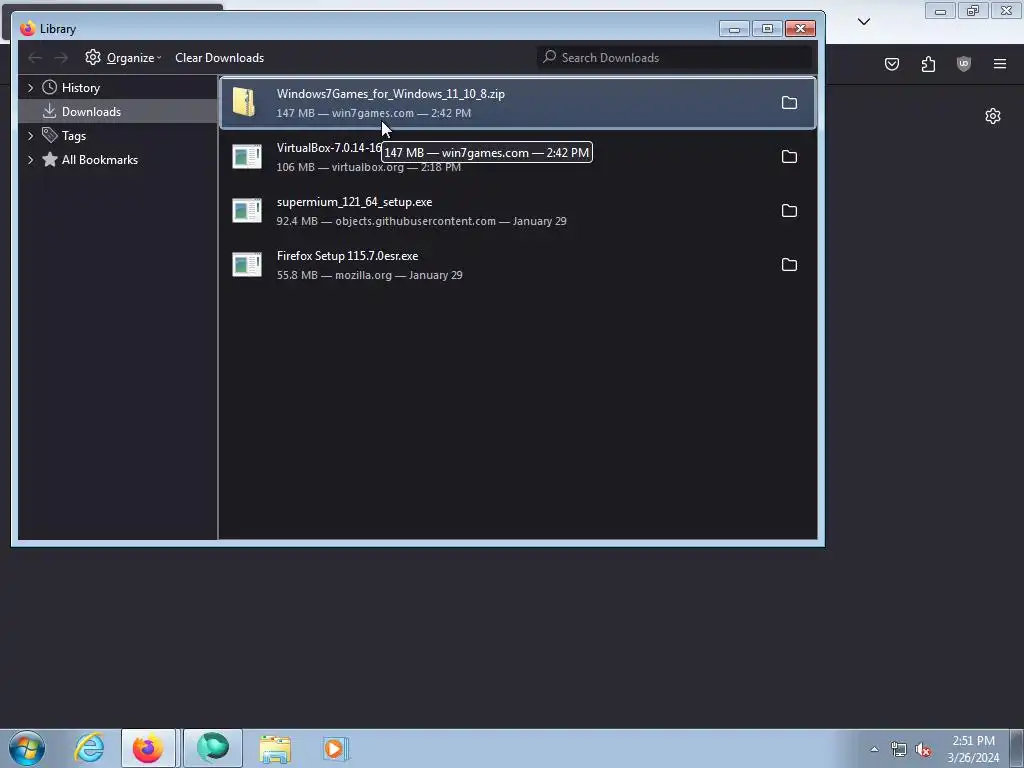The height and width of the screenshot is (768, 1024).
Task: Click the Library forward arrow
Action: tap(61, 58)
